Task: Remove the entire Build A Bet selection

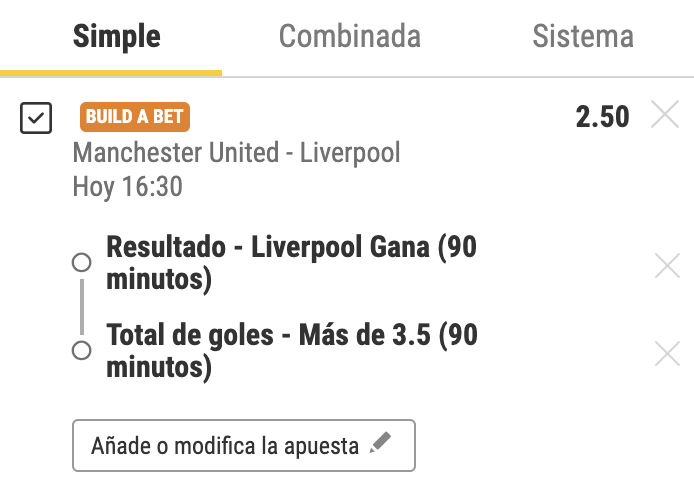Action: [x=665, y=116]
